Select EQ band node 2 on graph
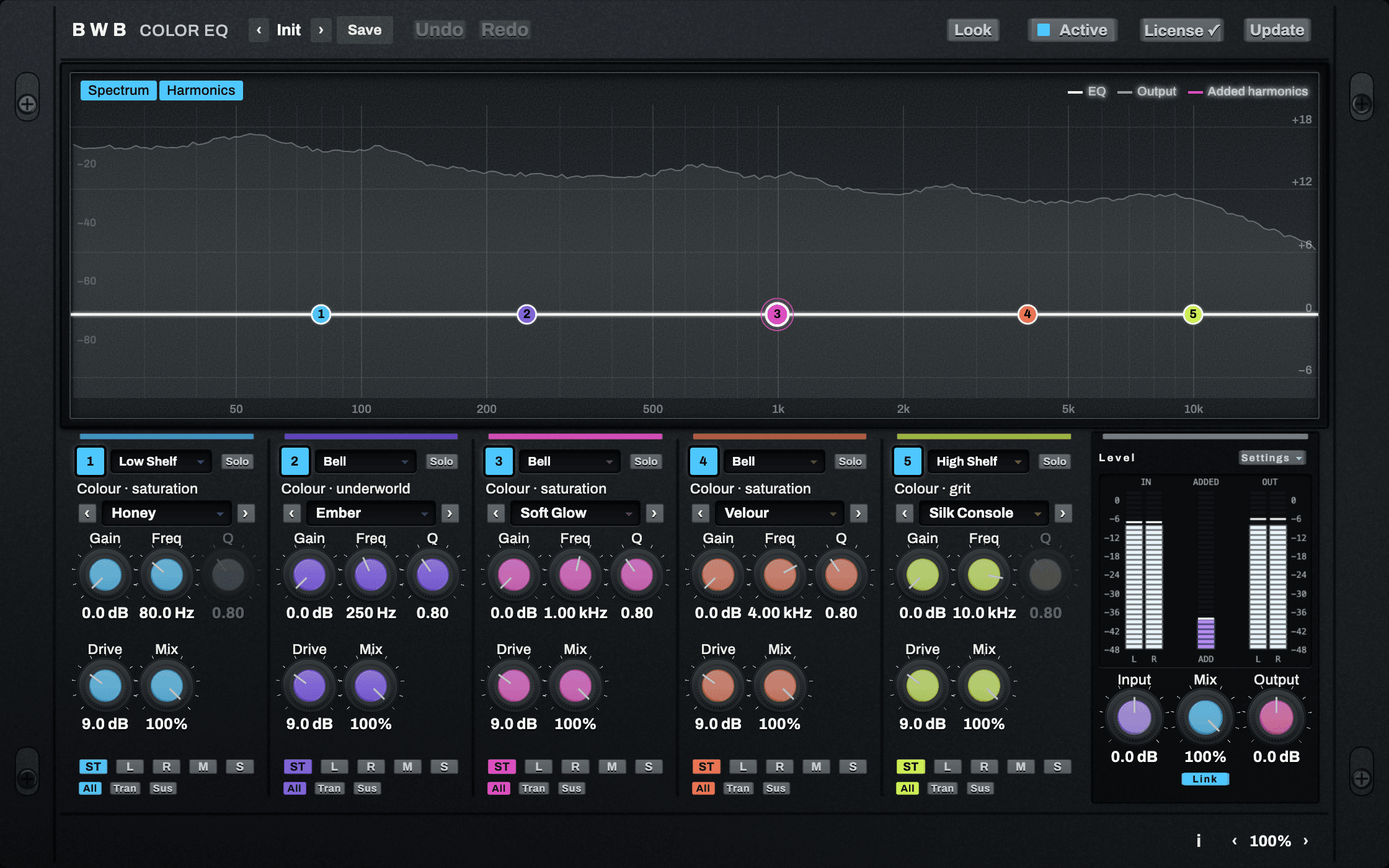The image size is (1389, 868). coord(526,314)
